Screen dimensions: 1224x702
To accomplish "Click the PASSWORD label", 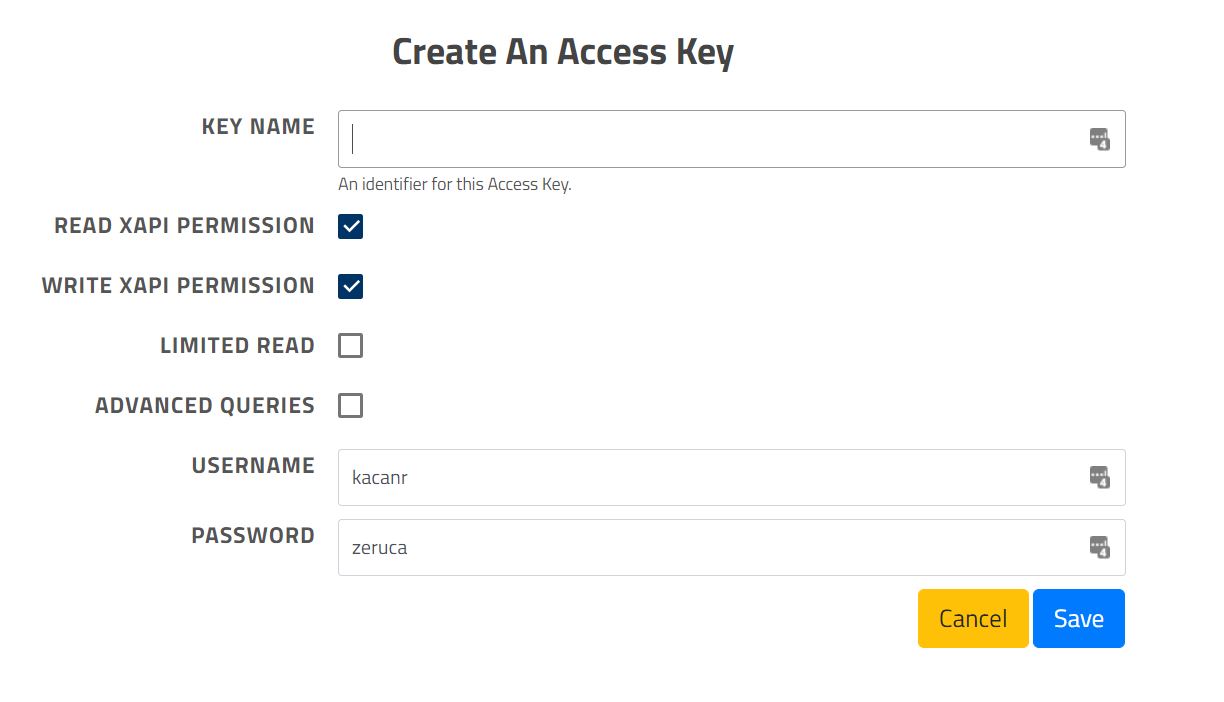I will pyautogui.click(x=252, y=535).
